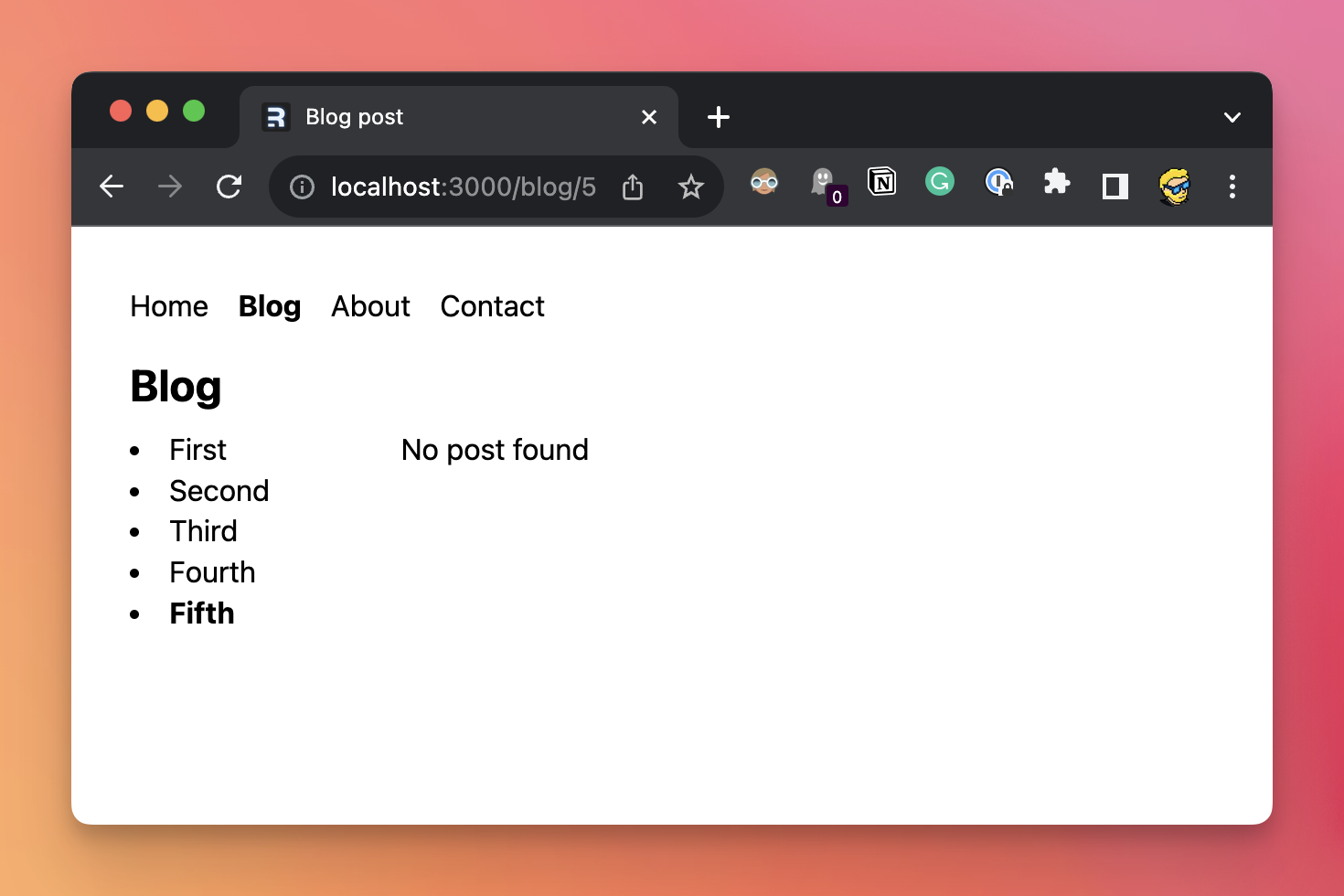This screenshot has height=896, width=1344.
Task: Open Chrome's three-dot menu
Action: (1232, 187)
